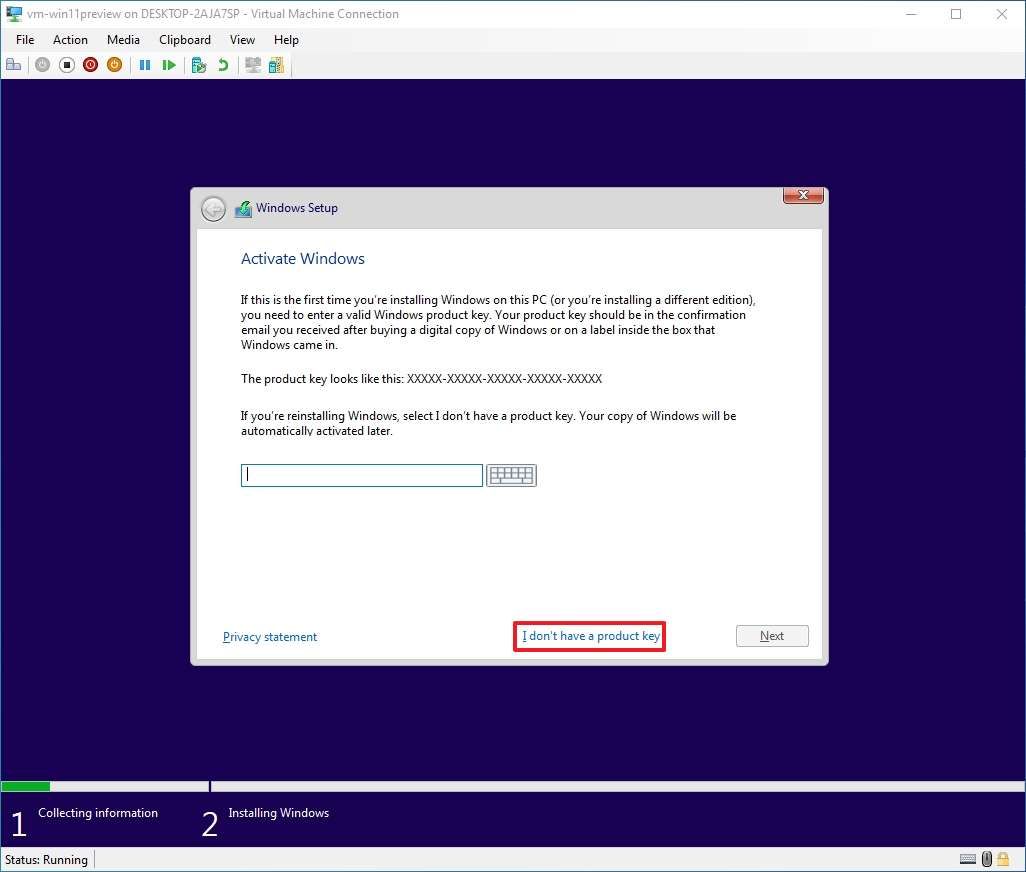Send Ctrl+Alt+Delete to the virtual machine
Image resolution: width=1026 pixels, height=872 pixels.
click(x=13, y=64)
